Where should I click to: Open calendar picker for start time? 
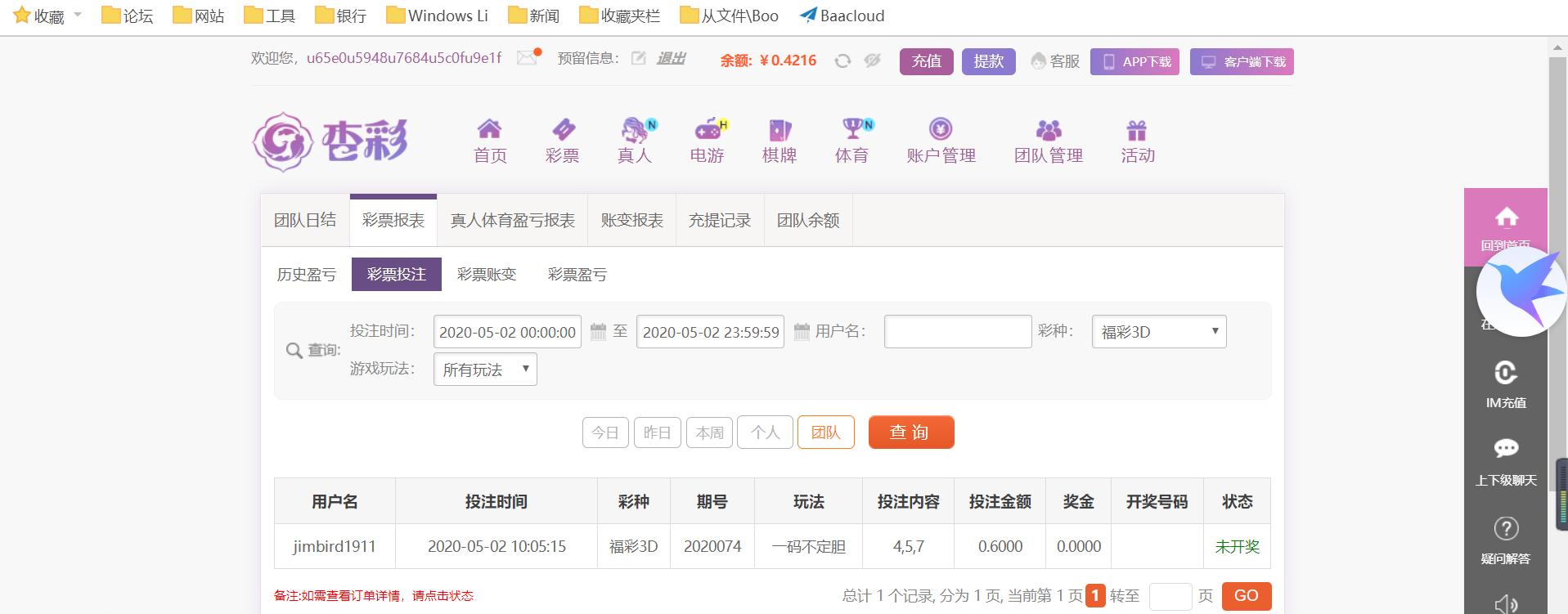[598, 331]
